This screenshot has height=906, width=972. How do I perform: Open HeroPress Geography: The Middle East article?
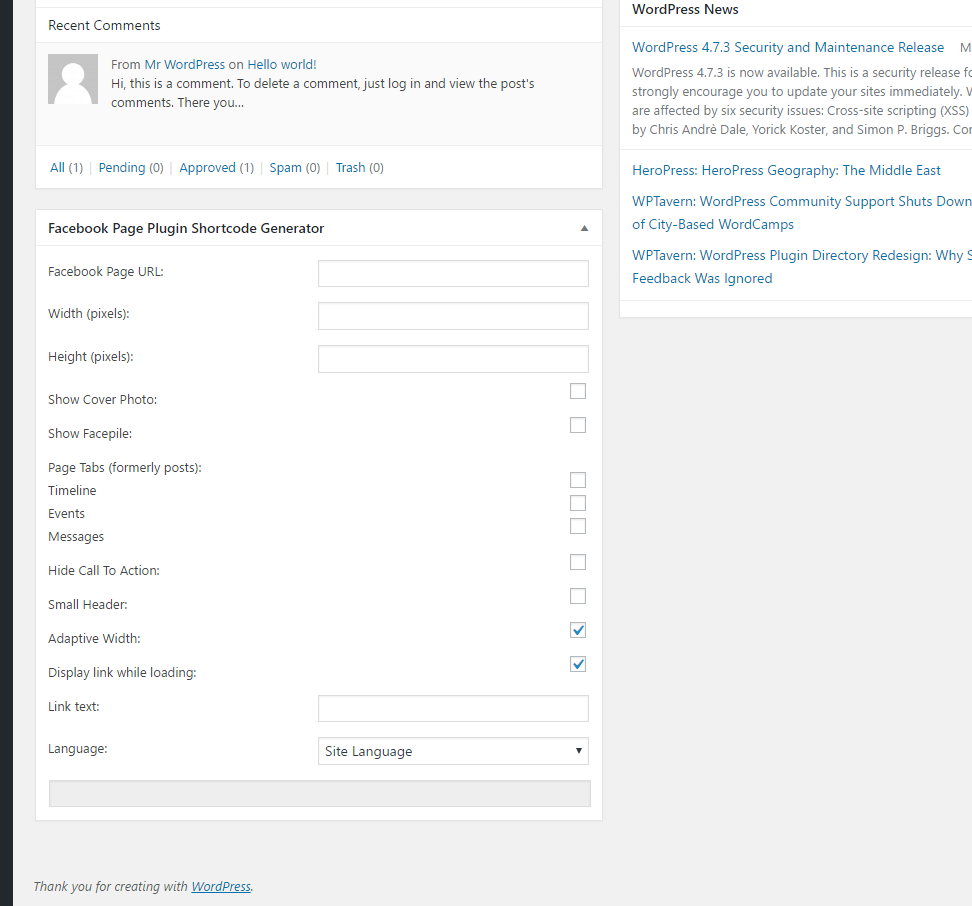pyautogui.click(x=786, y=170)
